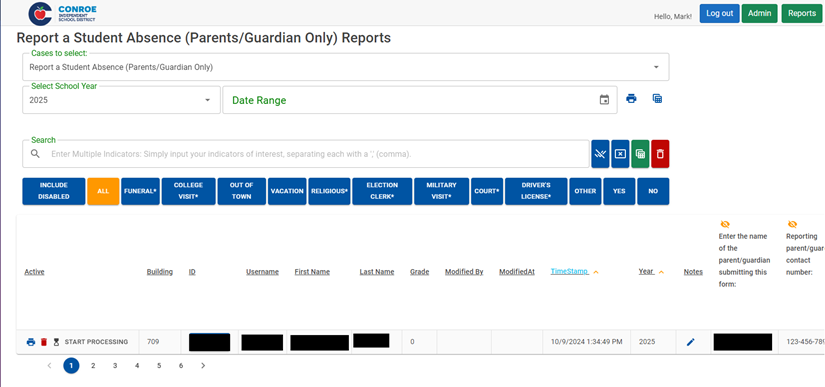Open the calendar picker in Date Range
The image size is (825, 387).
(x=605, y=99)
